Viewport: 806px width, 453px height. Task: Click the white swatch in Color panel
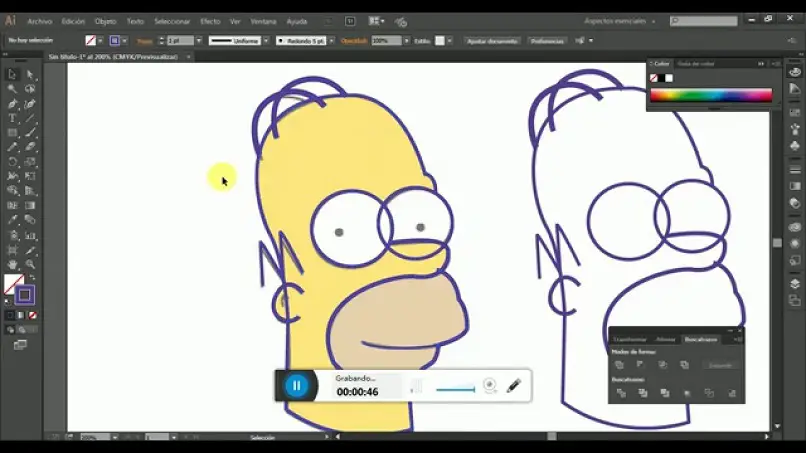pos(669,78)
